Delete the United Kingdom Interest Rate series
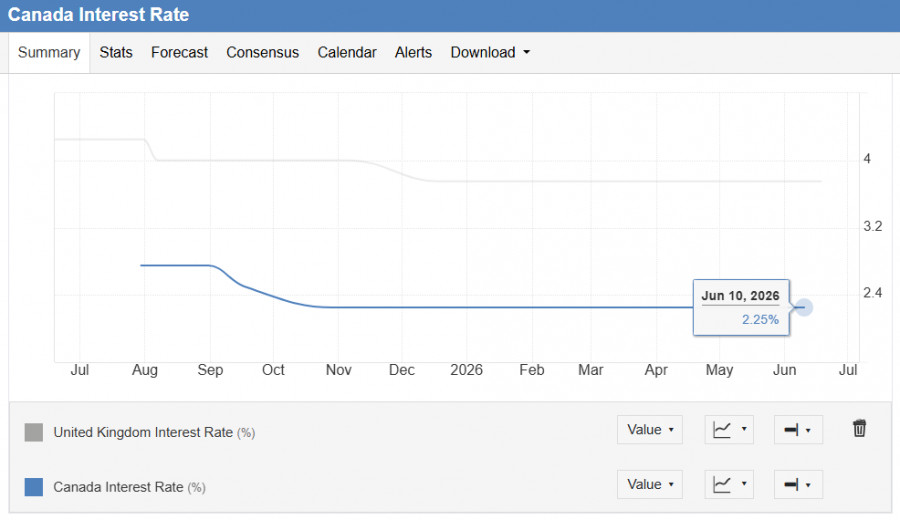Image resolution: width=900 pixels, height=520 pixels. coord(859,429)
